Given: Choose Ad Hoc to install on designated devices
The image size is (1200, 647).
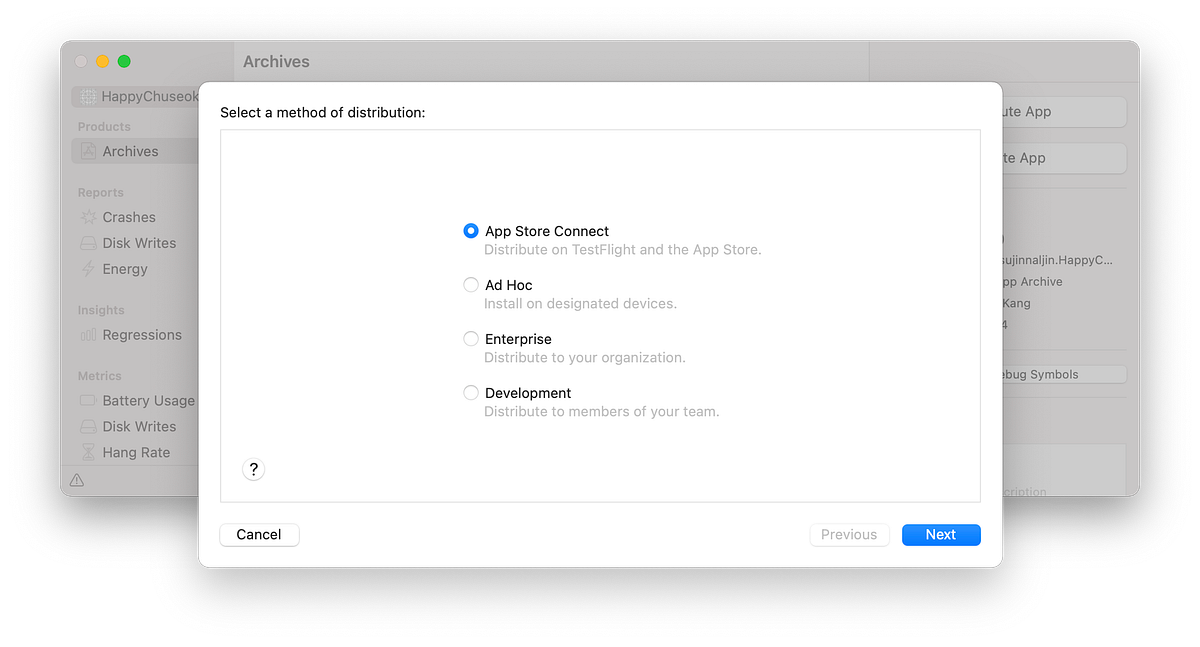Looking at the screenshot, I should [x=470, y=284].
